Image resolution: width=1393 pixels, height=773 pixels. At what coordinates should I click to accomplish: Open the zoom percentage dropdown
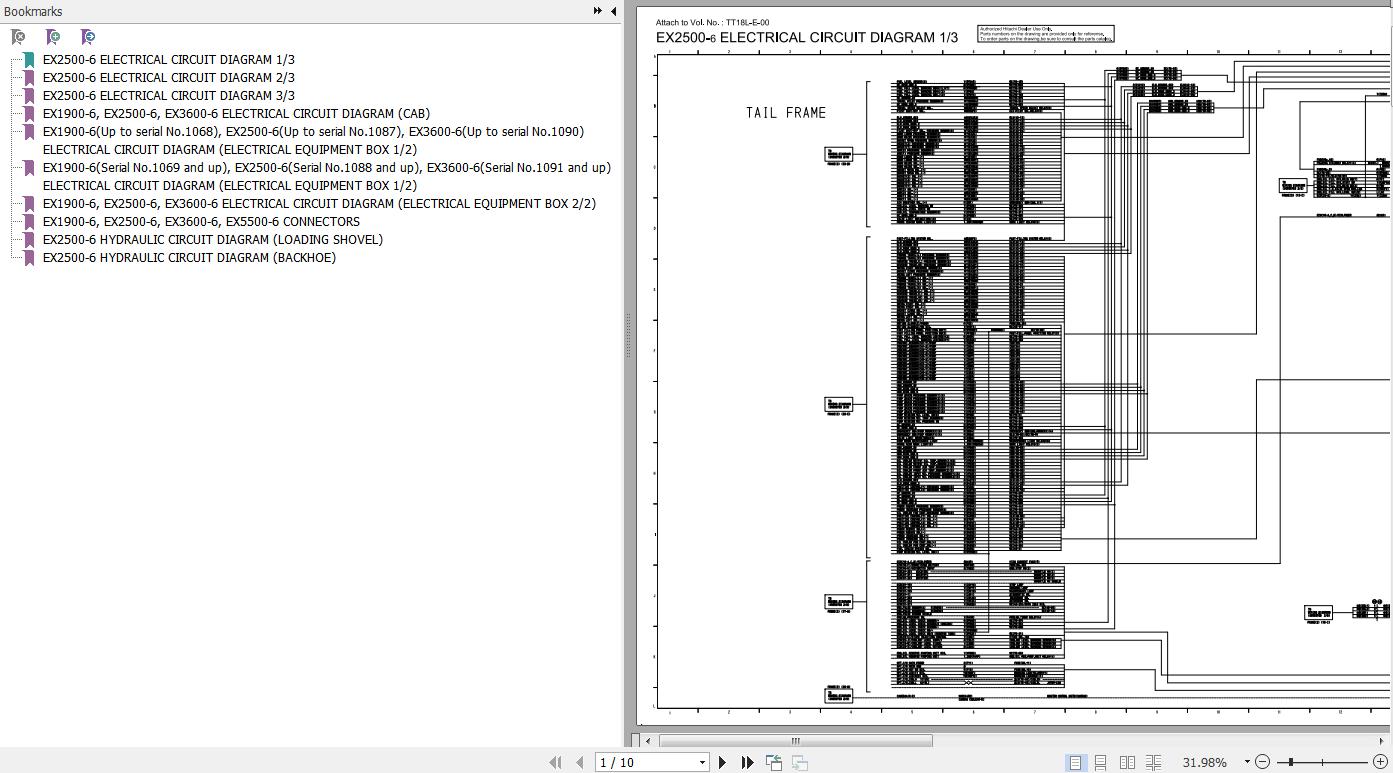[1246, 763]
